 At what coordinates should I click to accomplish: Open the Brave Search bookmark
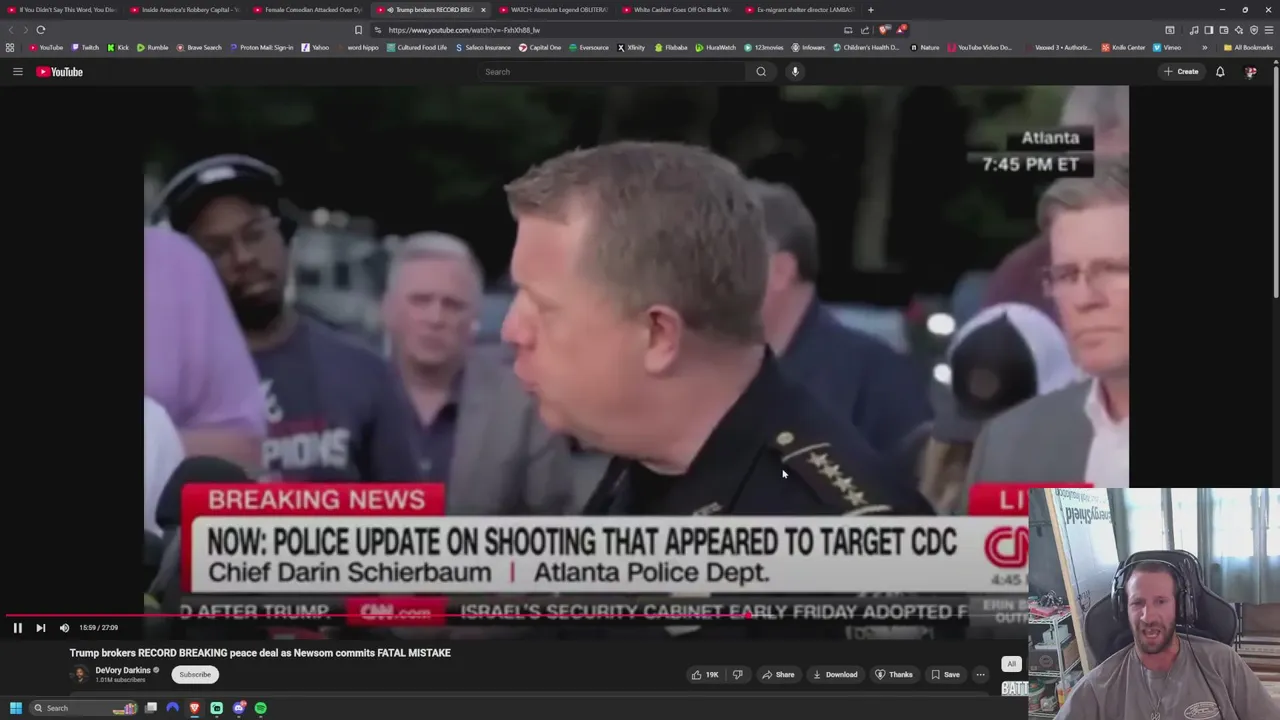click(x=199, y=47)
